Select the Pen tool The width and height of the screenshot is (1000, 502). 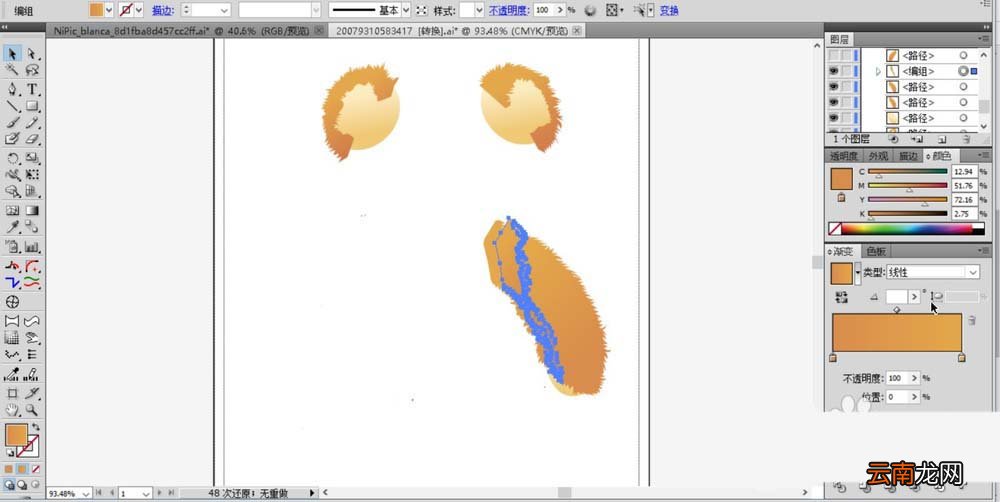click(12, 89)
